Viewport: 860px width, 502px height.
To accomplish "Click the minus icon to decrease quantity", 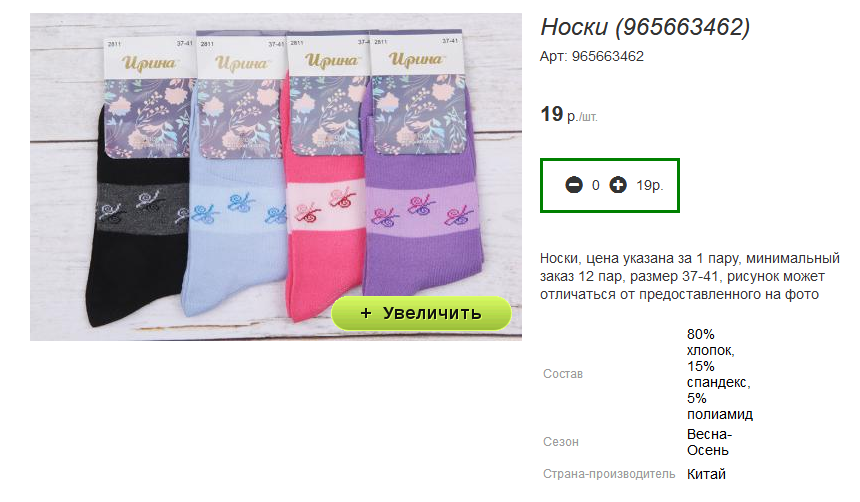I will click(x=574, y=185).
